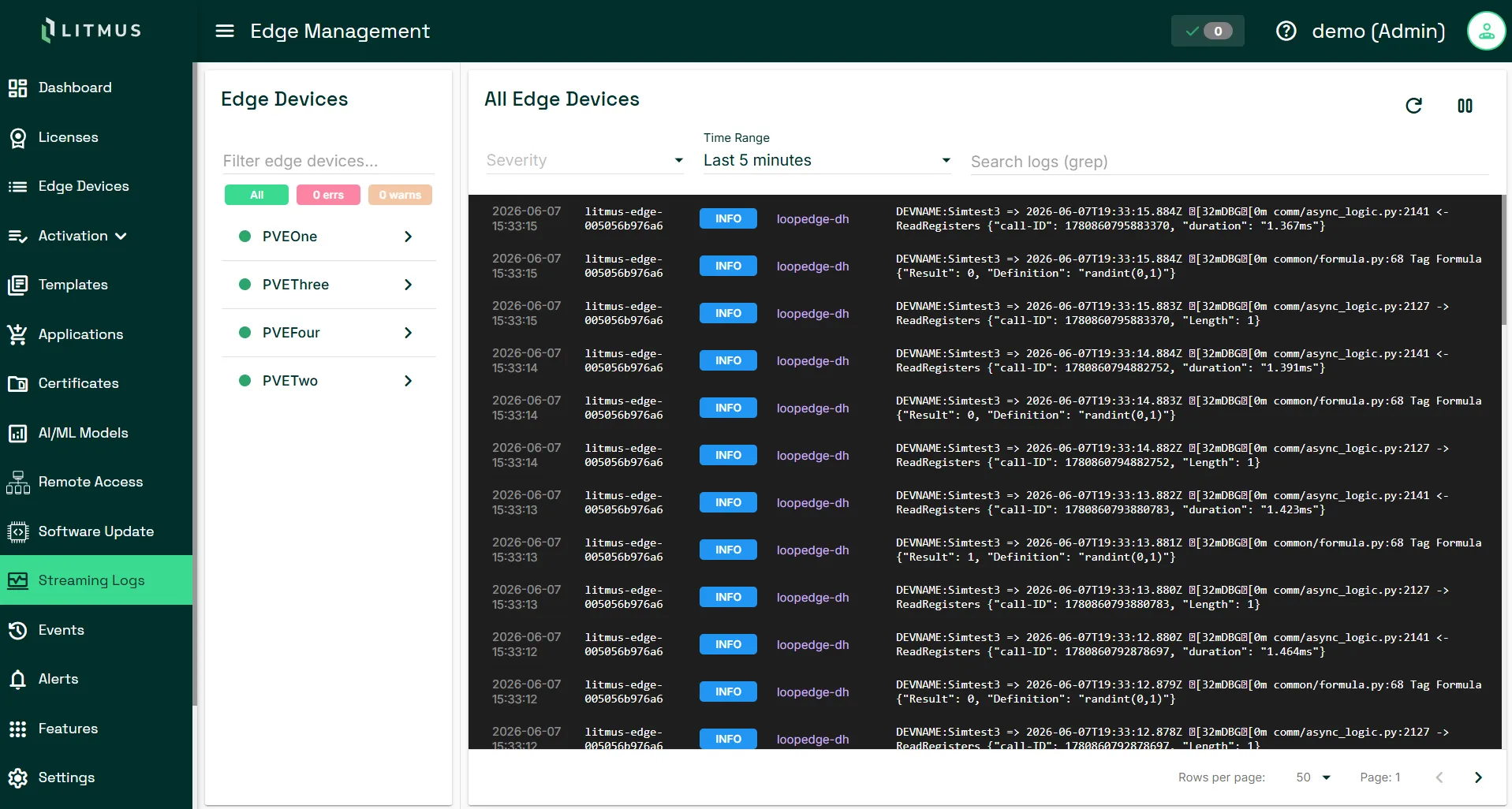
Task: Click the Certificates folder icon
Action: point(17,383)
